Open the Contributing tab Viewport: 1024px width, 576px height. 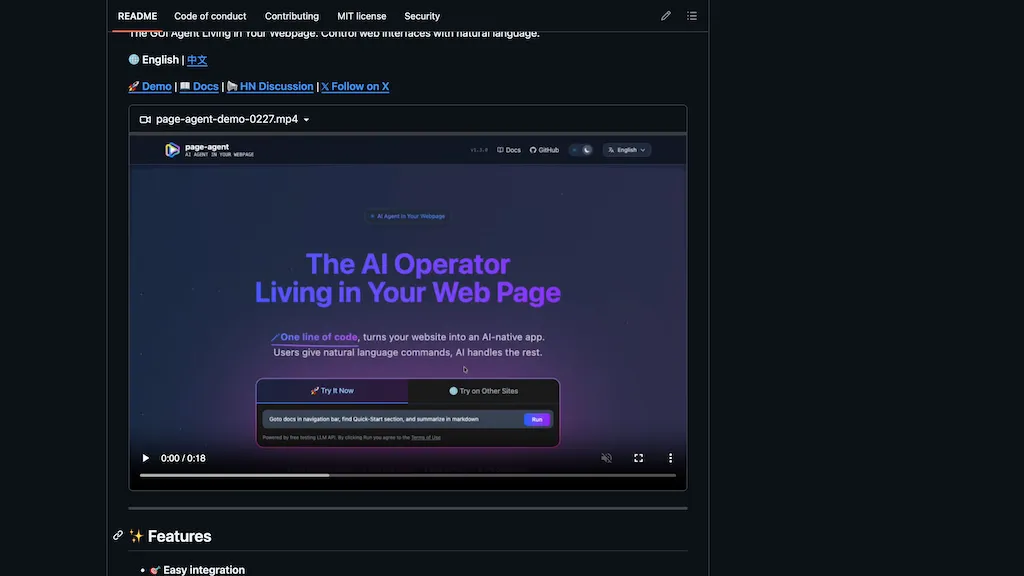pos(291,16)
